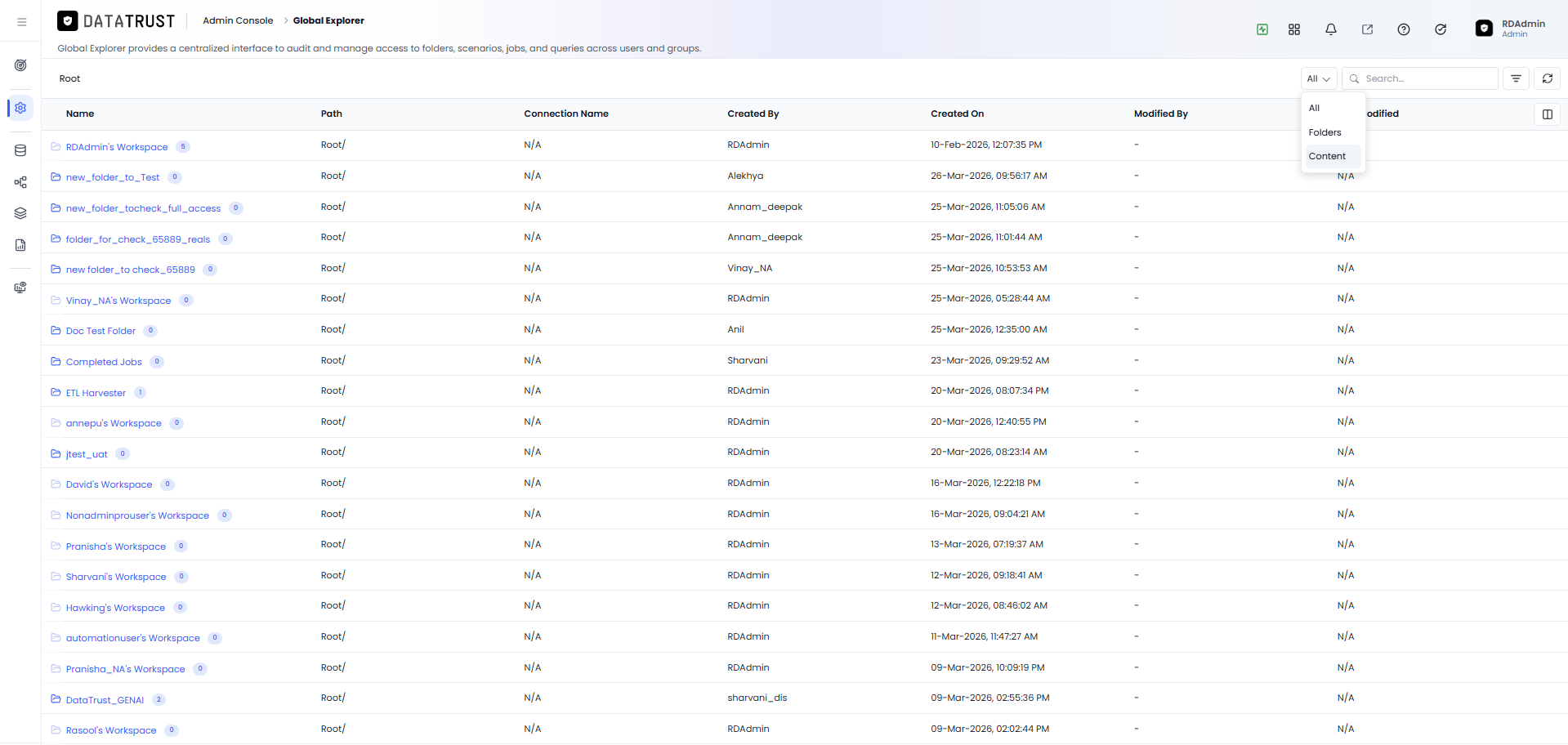Viewport: 1568px width, 745px height.
Task: Open RDAdmin's Workspace folder
Action: 117,147
